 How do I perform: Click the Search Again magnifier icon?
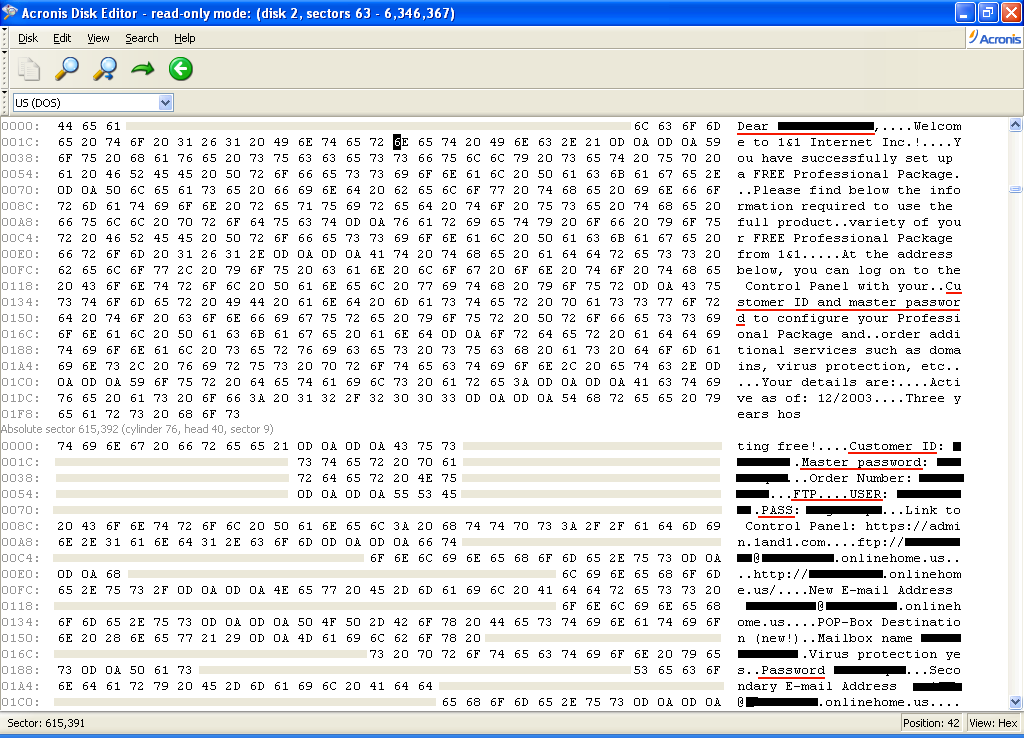pyautogui.click(x=105, y=69)
